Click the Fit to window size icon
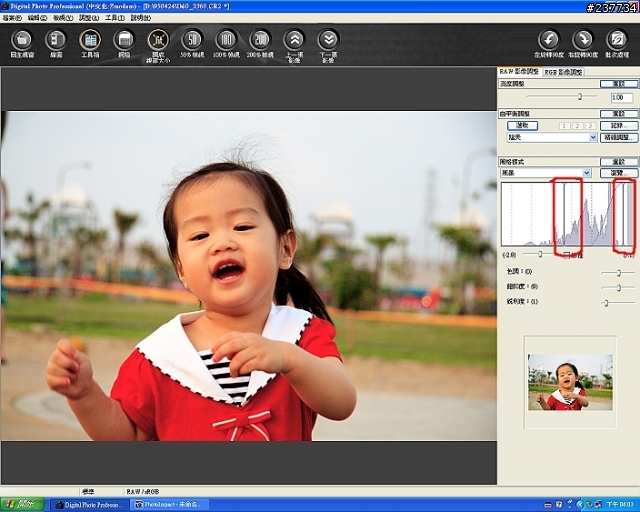This screenshot has height=512, width=640. pos(158,40)
